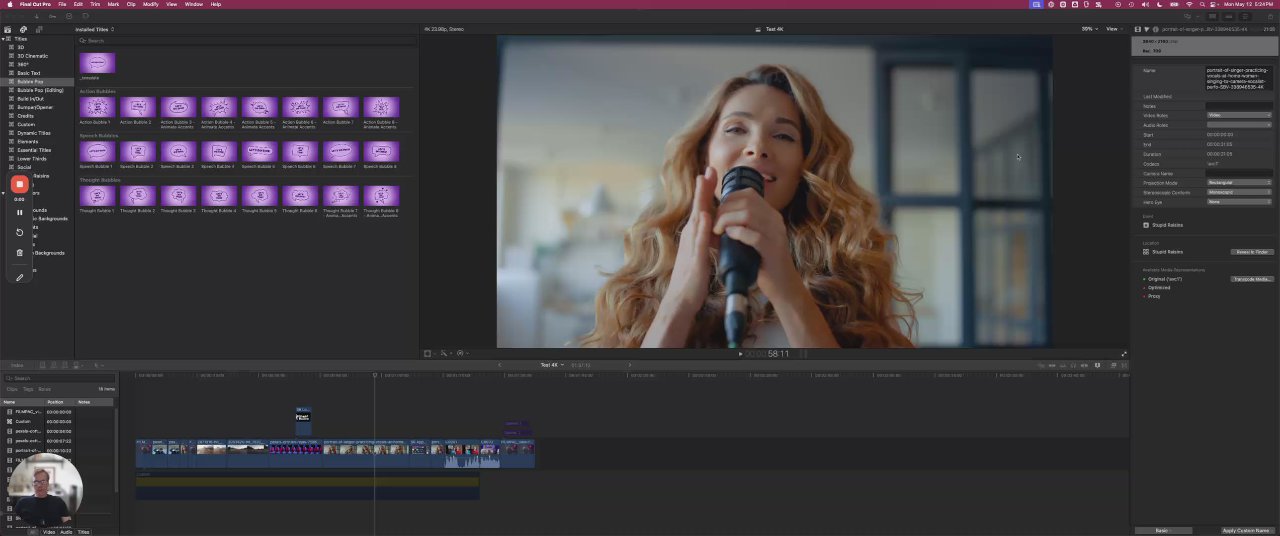Select the Build In/Out category
The height and width of the screenshot is (536, 1280).
click(x=31, y=99)
